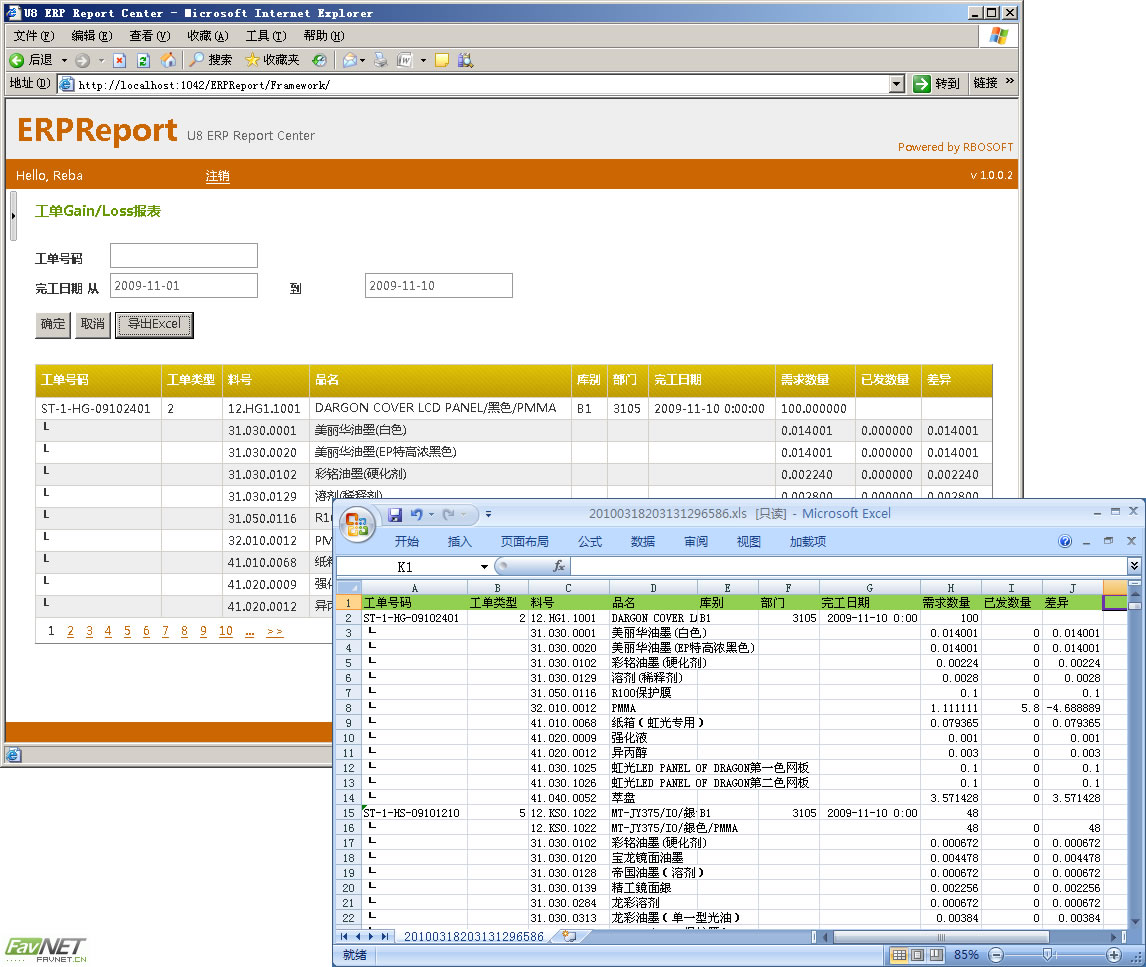The image size is (1146, 967).
Task: Open Excel 插入 ribbon tab
Action: click(460, 542)
